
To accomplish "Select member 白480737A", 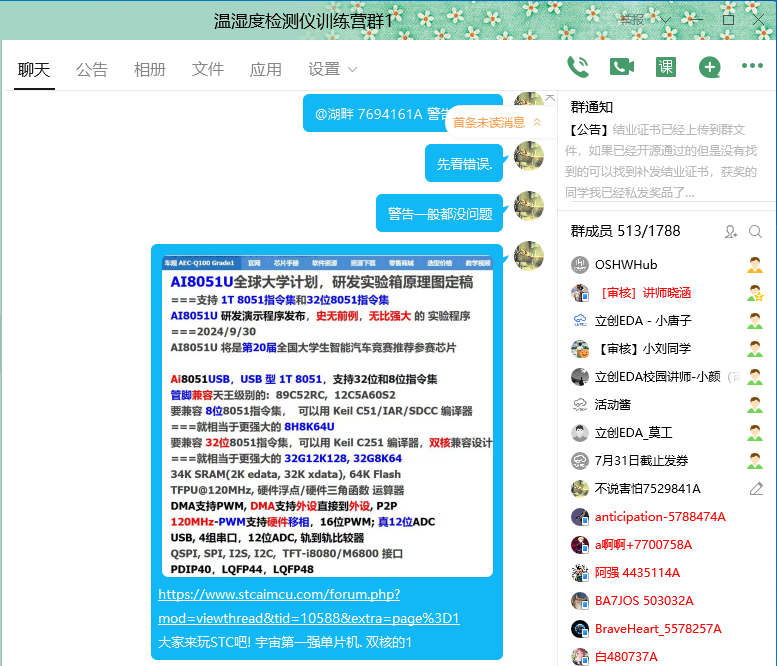I will click(x=666, y=657).
